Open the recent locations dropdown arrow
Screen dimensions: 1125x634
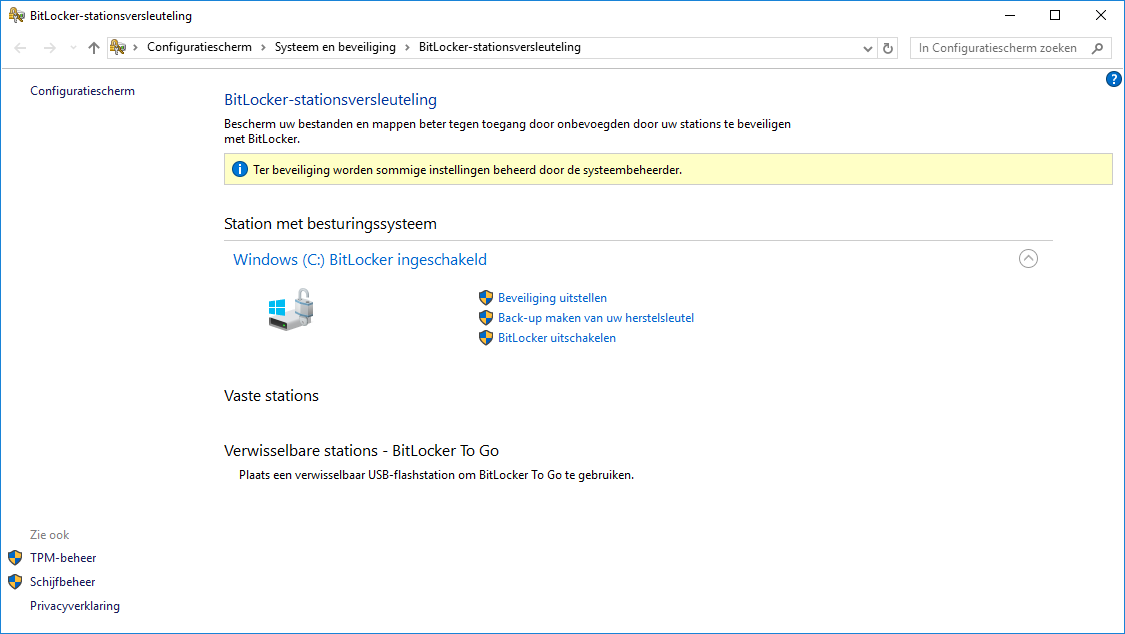73,48
